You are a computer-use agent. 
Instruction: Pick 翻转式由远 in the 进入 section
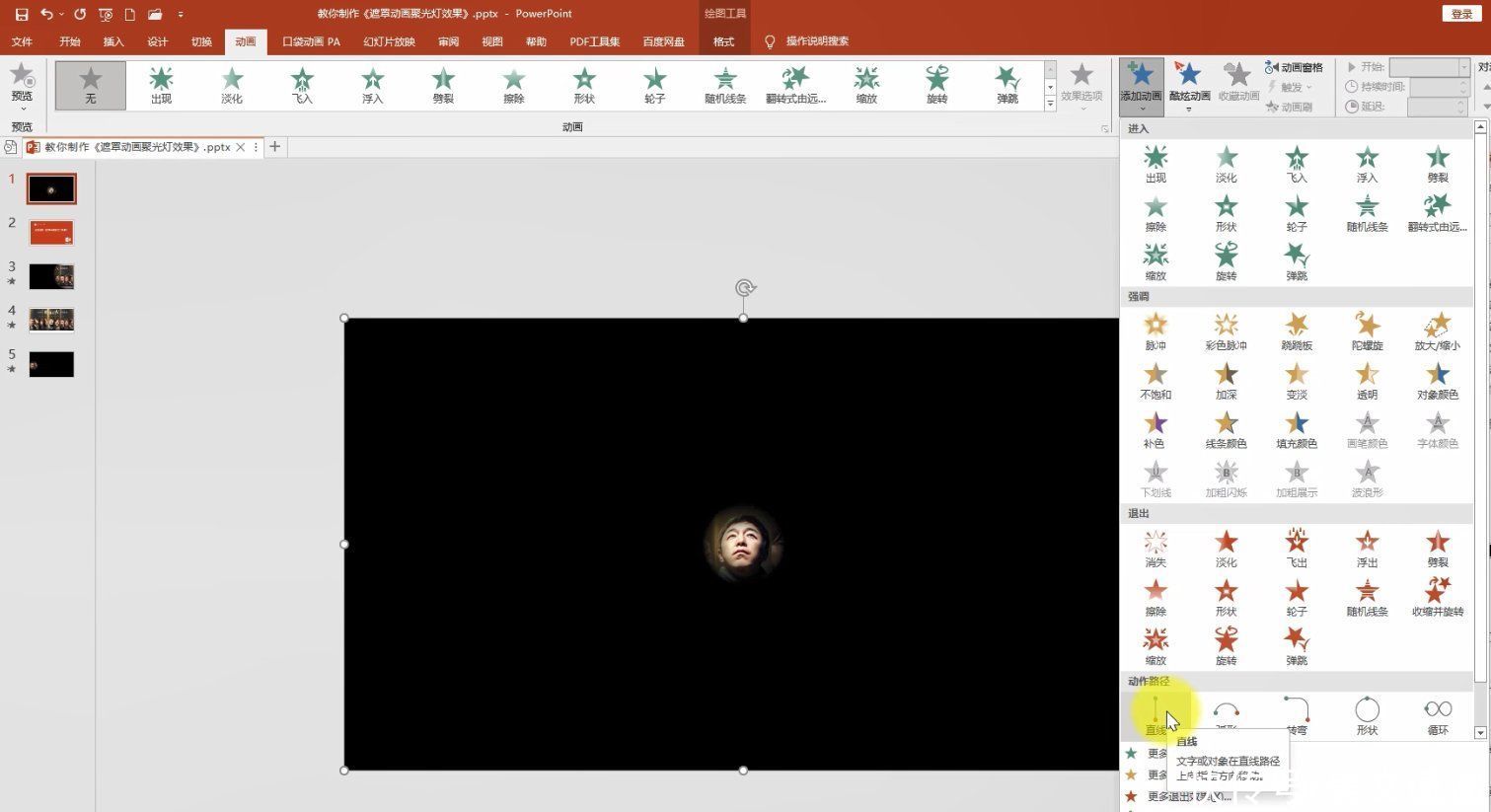pos(1437,213)
